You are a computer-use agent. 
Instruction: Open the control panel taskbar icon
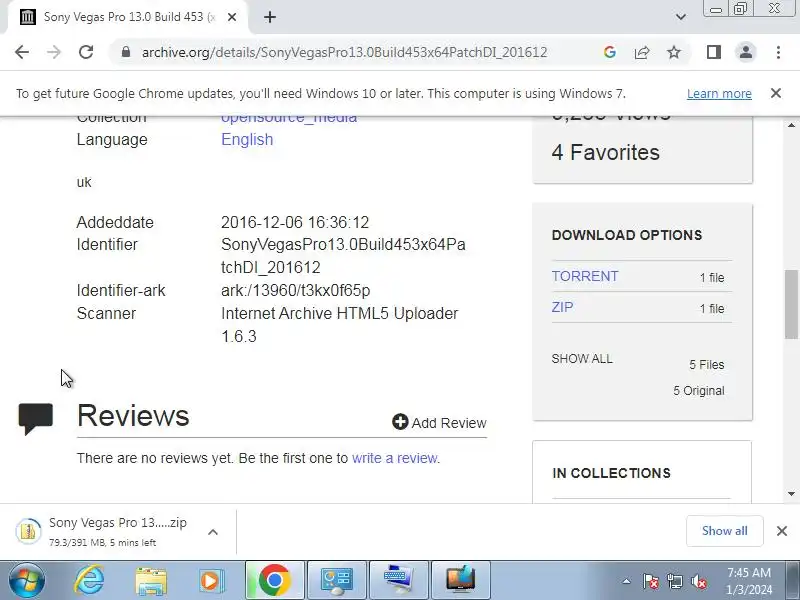tap(337, 581)
